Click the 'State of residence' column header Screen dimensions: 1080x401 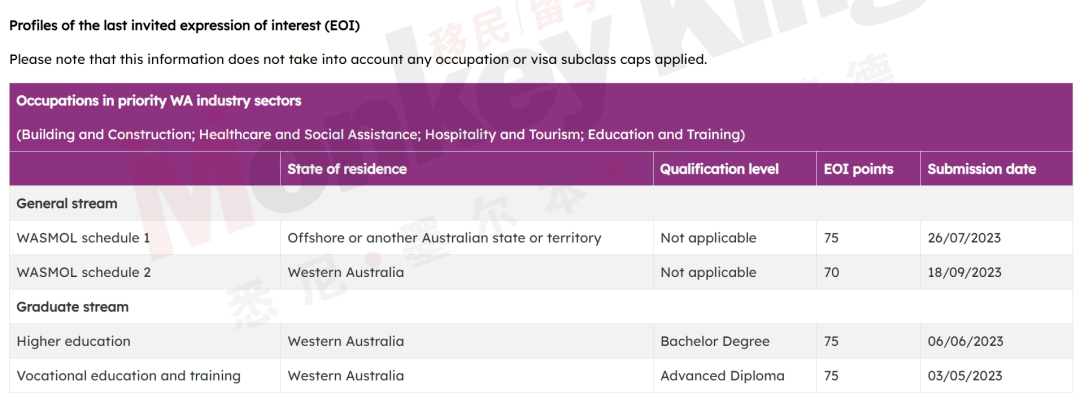coord(347,169)
